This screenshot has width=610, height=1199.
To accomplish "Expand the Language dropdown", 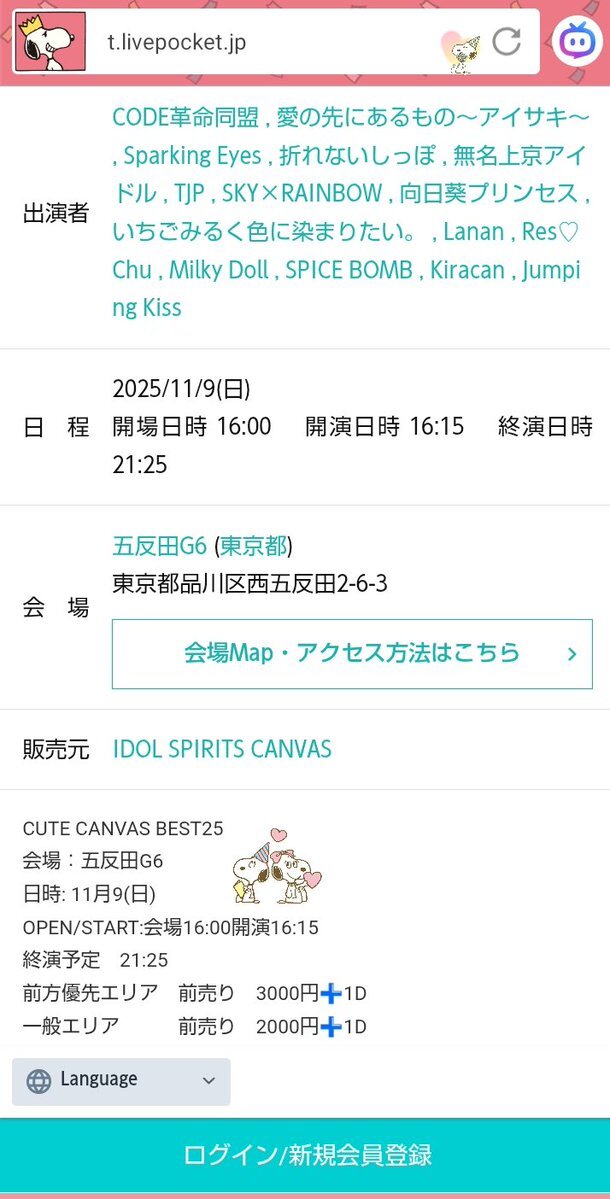I will 208,1081.
